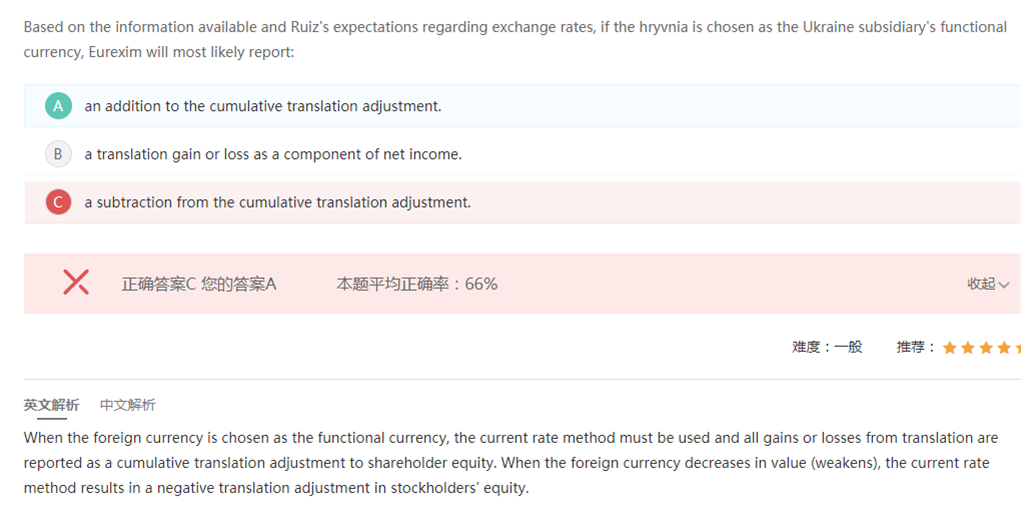The image size is (1021, 507).
Task: Switch to the 英文解析 tab
Action: point(51,405)
